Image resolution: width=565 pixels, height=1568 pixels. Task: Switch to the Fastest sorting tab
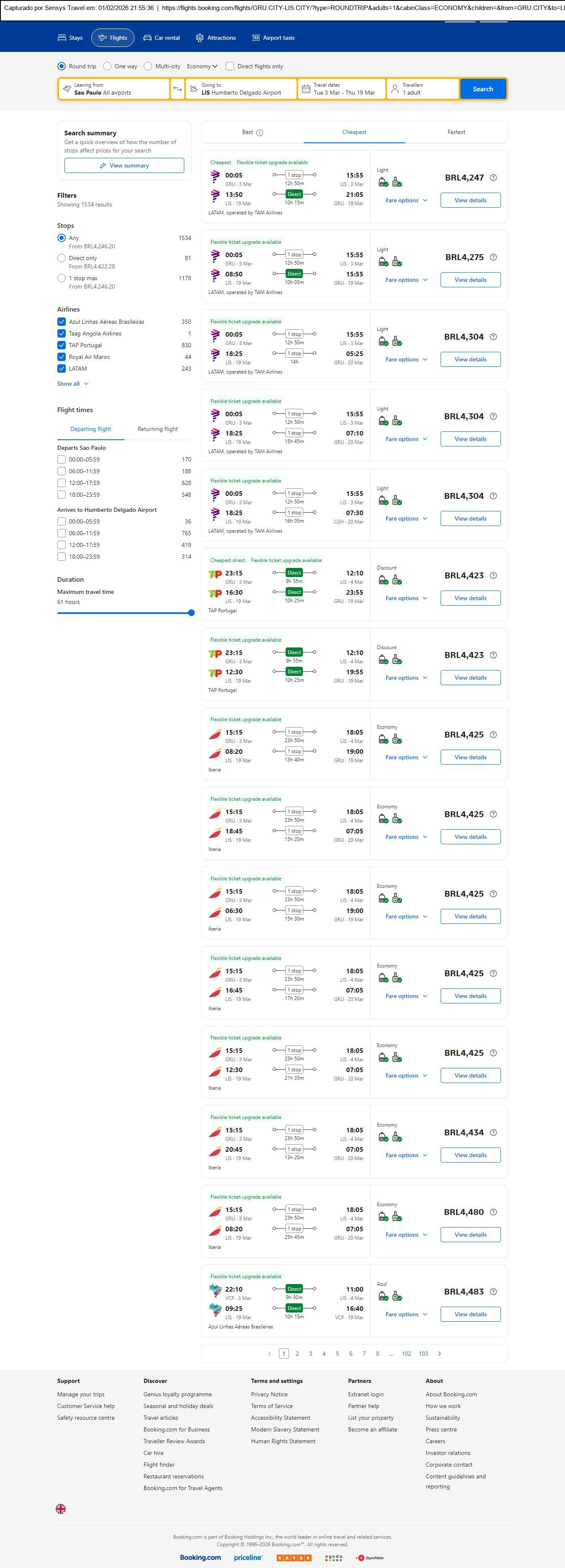[456, 132]
